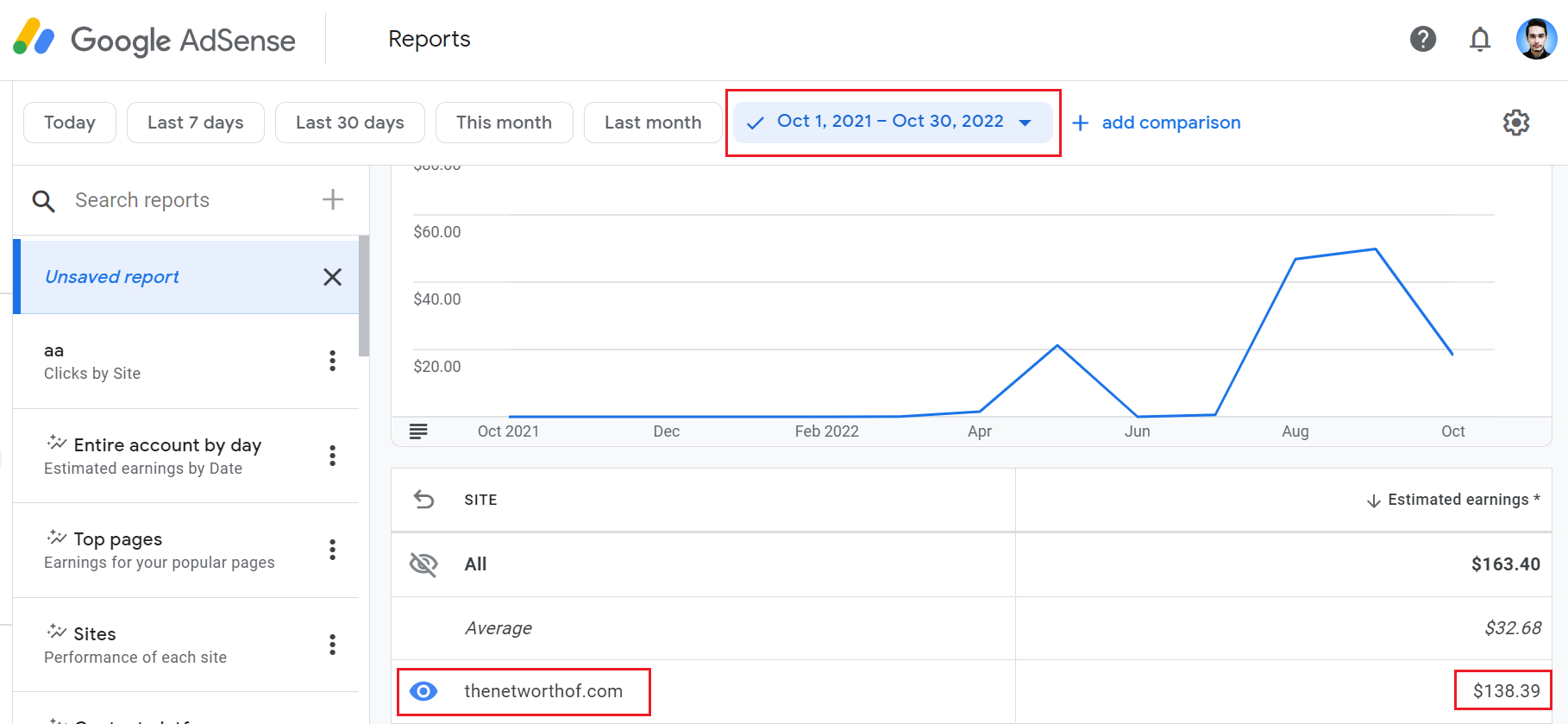Select This month range
Viewport: 1568px width, 724px height.
[x=505, y=123]
